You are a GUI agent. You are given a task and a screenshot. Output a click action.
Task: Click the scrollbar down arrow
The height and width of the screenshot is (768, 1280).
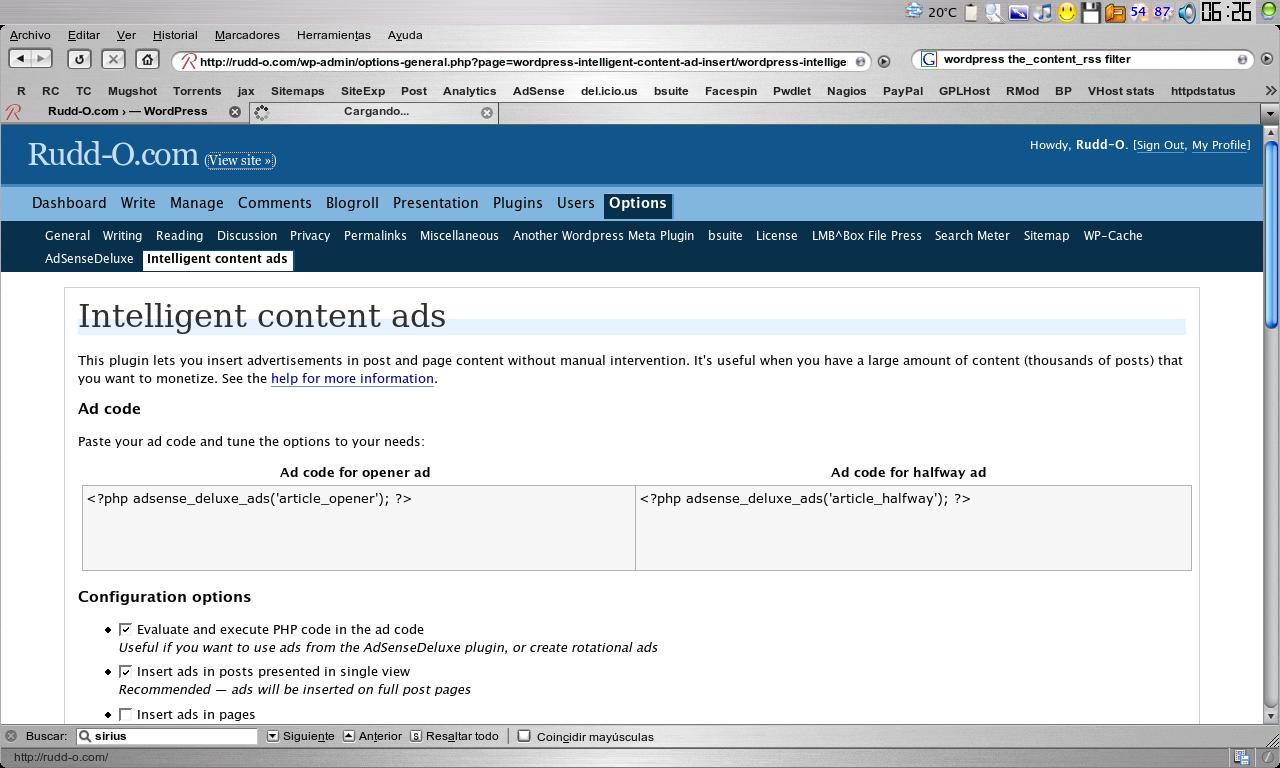click(1271, 716)
